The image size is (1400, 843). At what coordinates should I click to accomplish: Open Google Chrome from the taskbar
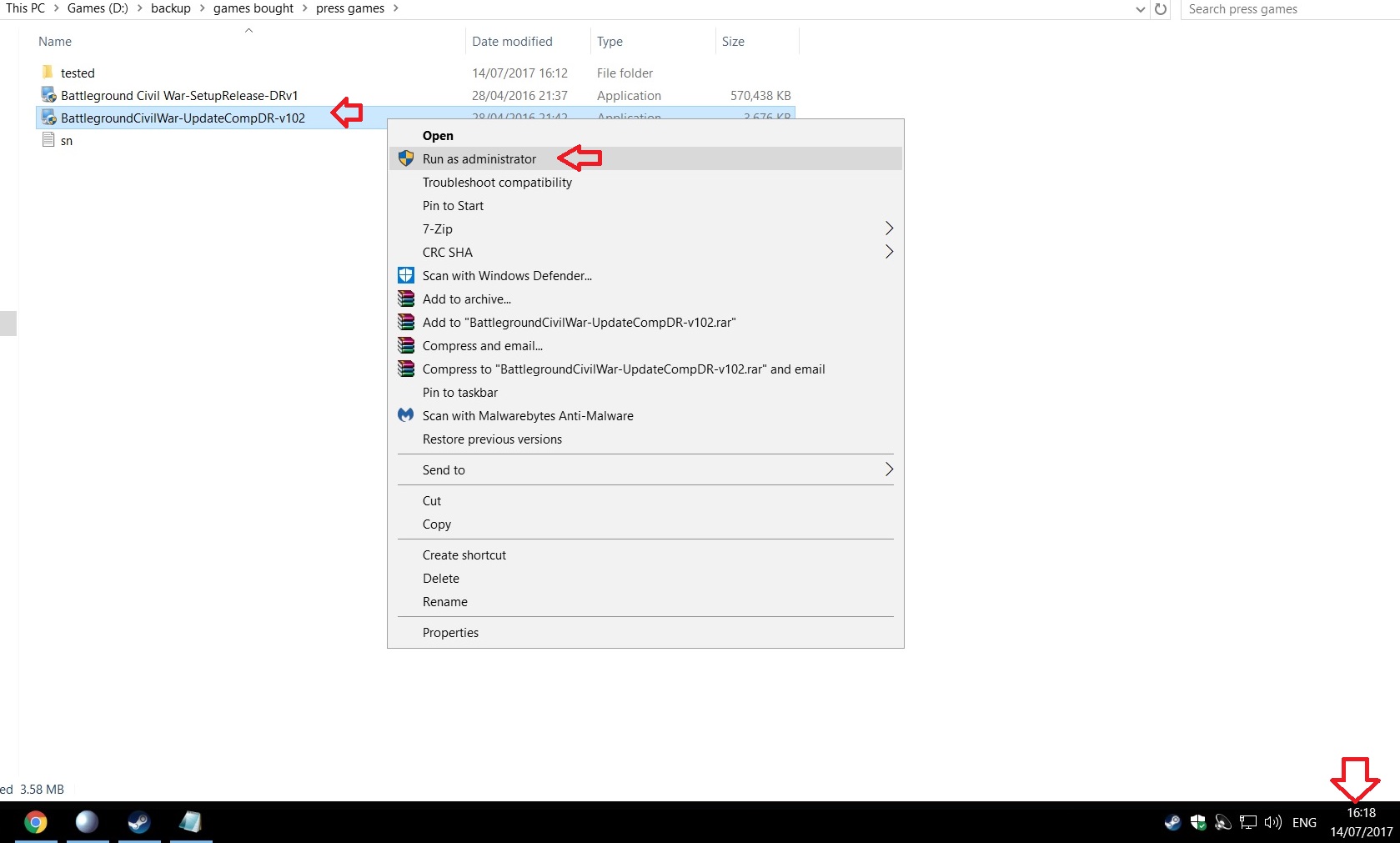click(35, 822)
